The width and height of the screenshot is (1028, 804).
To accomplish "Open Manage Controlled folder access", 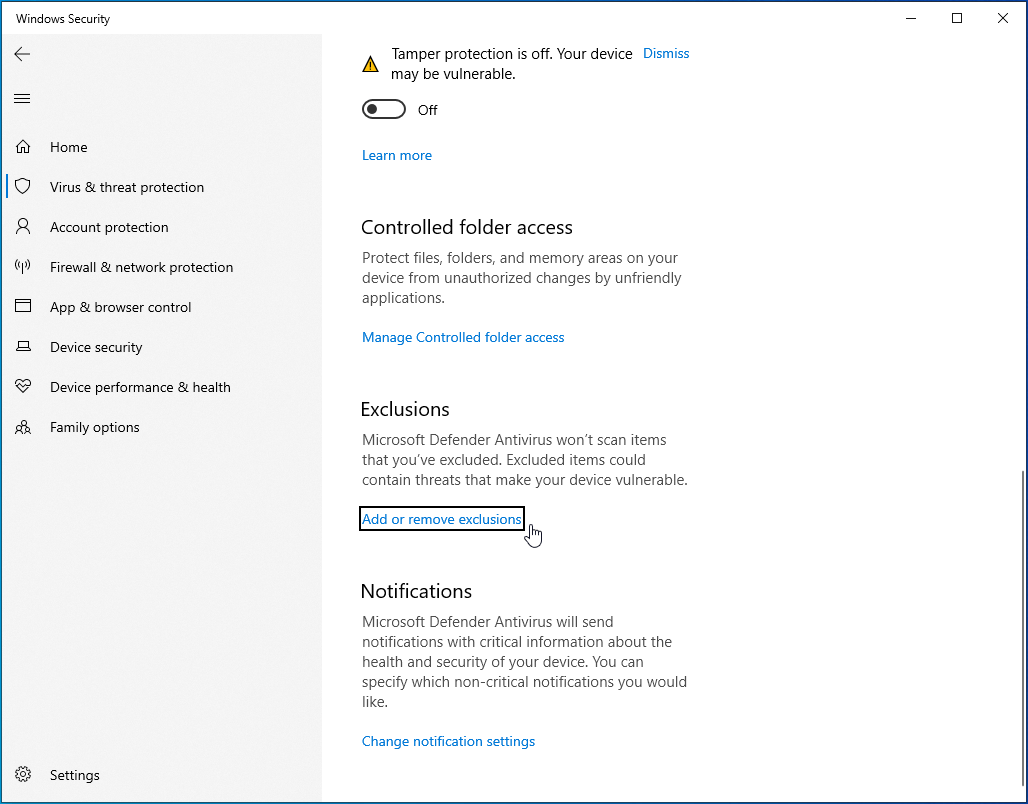I will [x=463, y=337].
